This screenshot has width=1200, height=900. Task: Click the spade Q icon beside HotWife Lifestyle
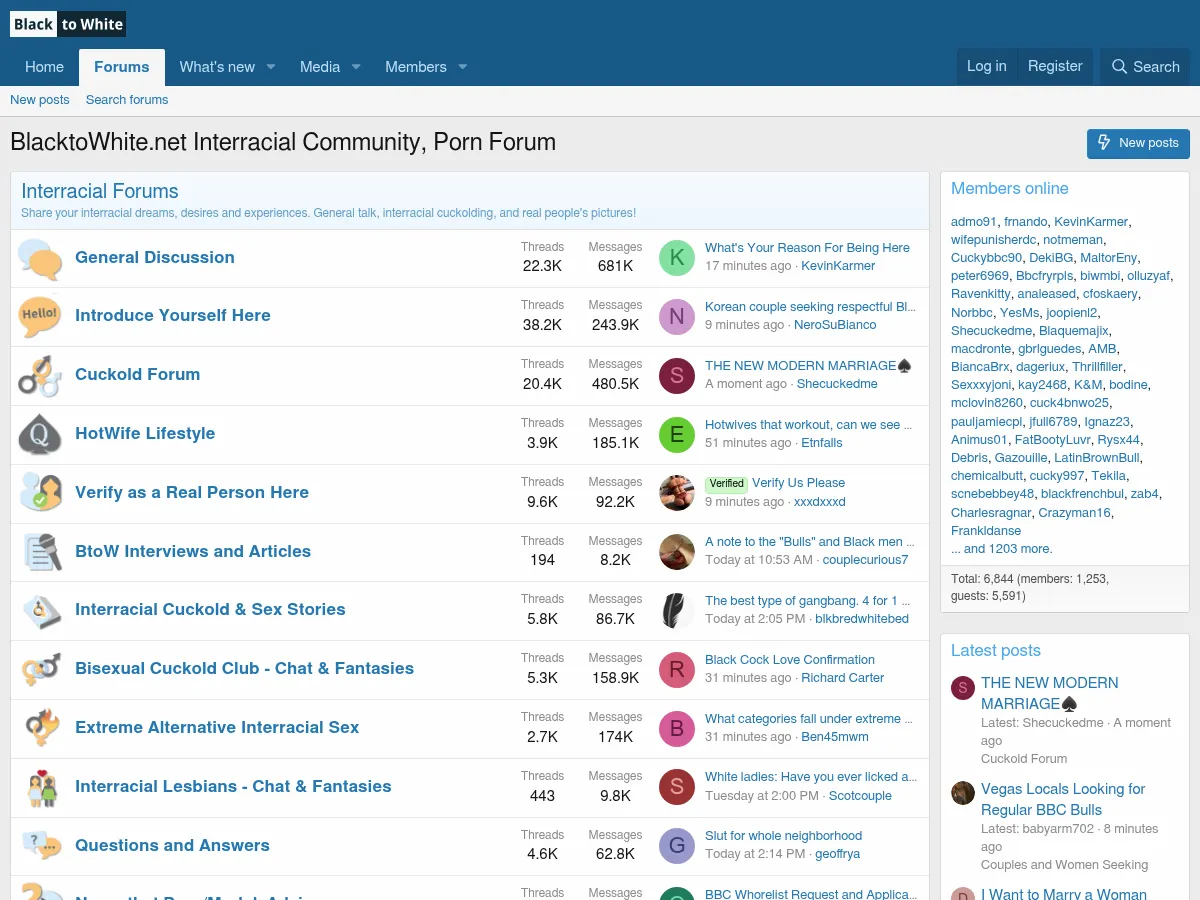click(x=40, y=434)
